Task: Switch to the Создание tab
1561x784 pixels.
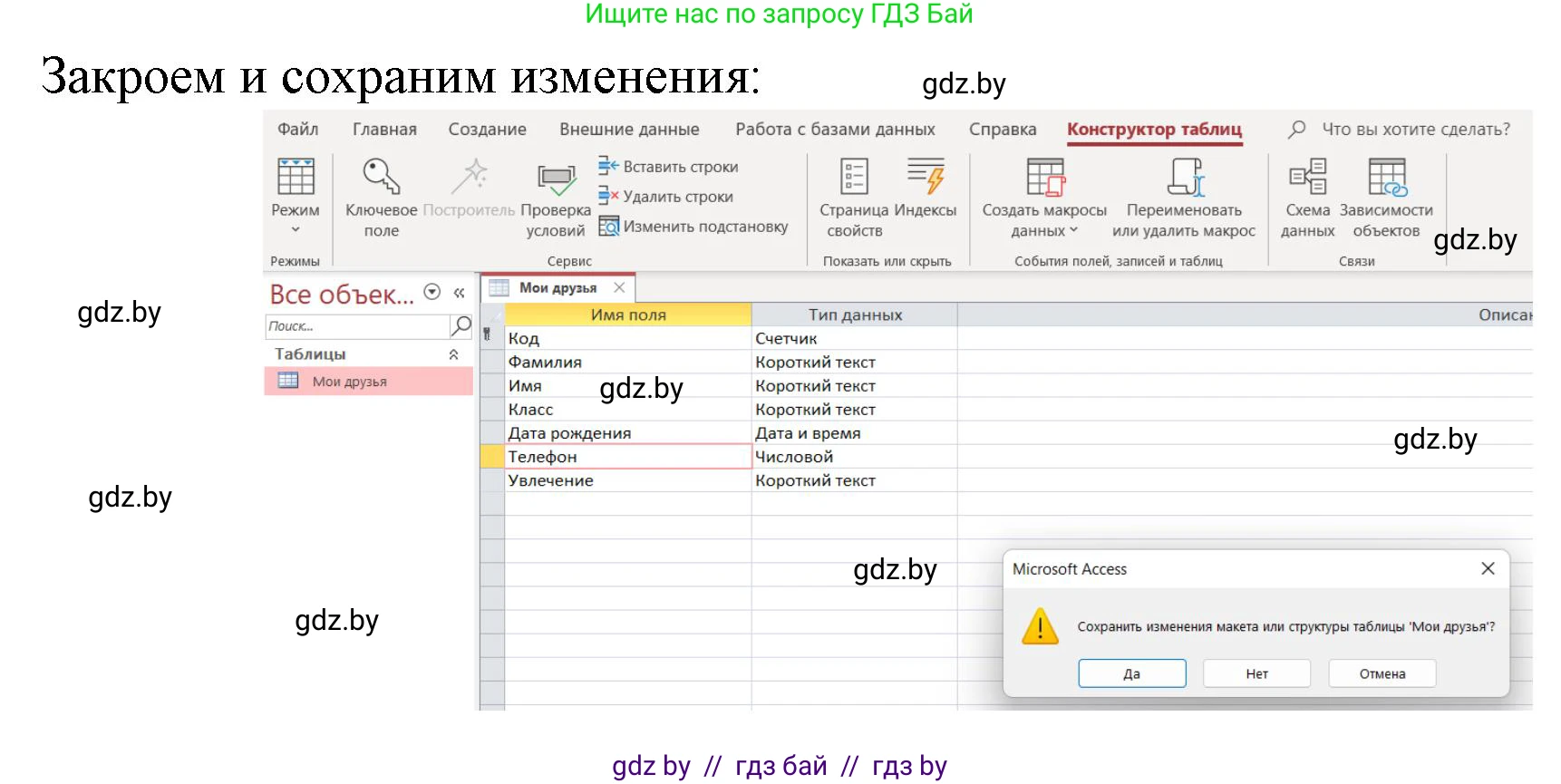Action: (x=487, y=129)
